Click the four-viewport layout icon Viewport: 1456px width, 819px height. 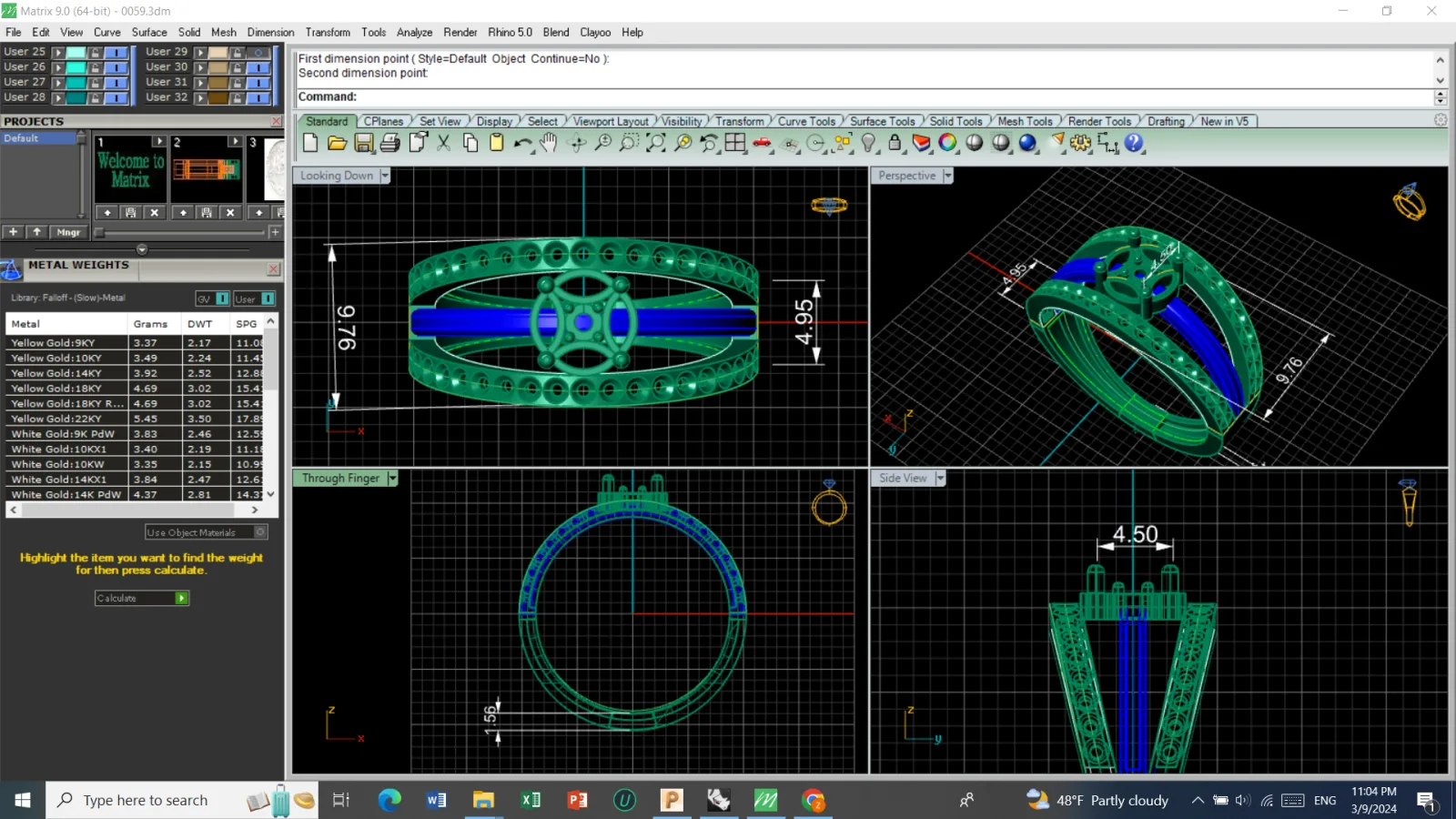point(735,143)
